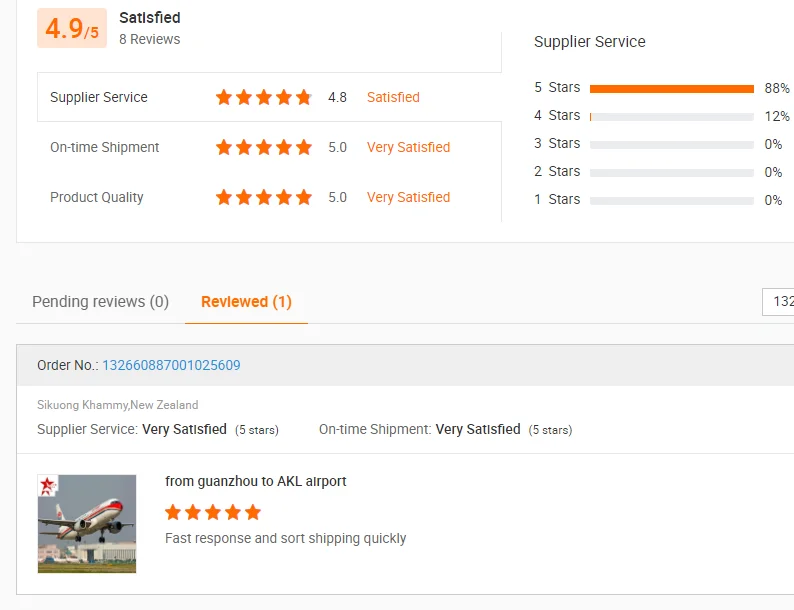The image size is (794, 610).
Task: Click the '8 Reviews' count text
Action: [x=150, y=39]
